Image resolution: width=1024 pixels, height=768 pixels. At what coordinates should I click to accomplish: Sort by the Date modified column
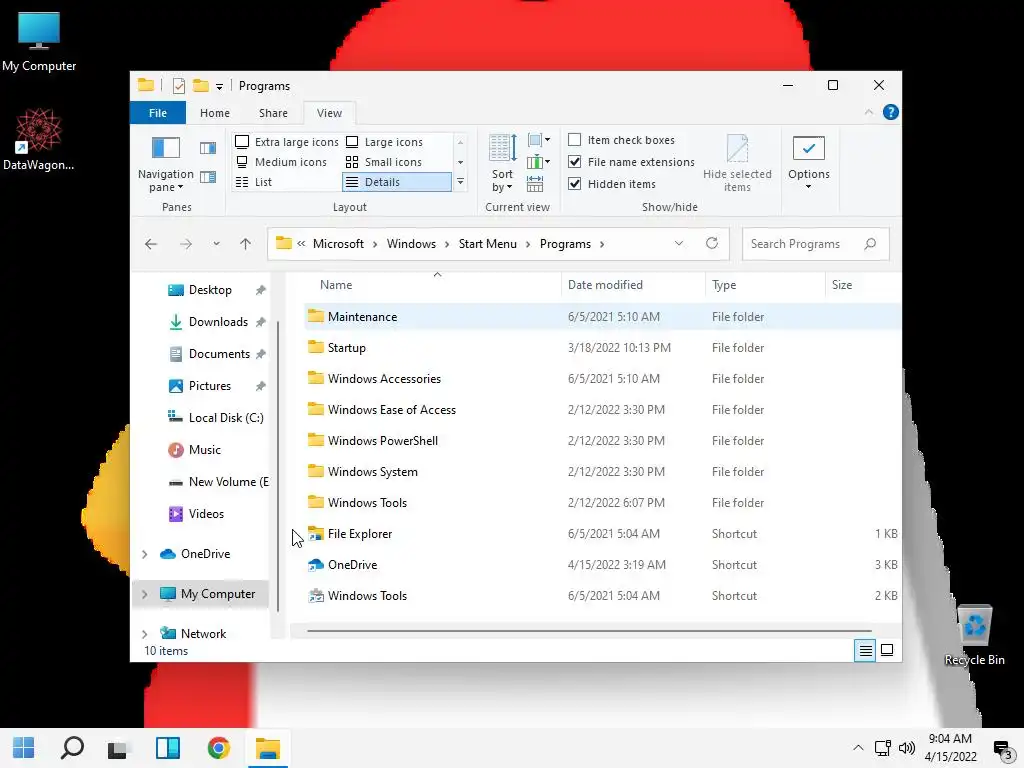[x=633, y=285]
